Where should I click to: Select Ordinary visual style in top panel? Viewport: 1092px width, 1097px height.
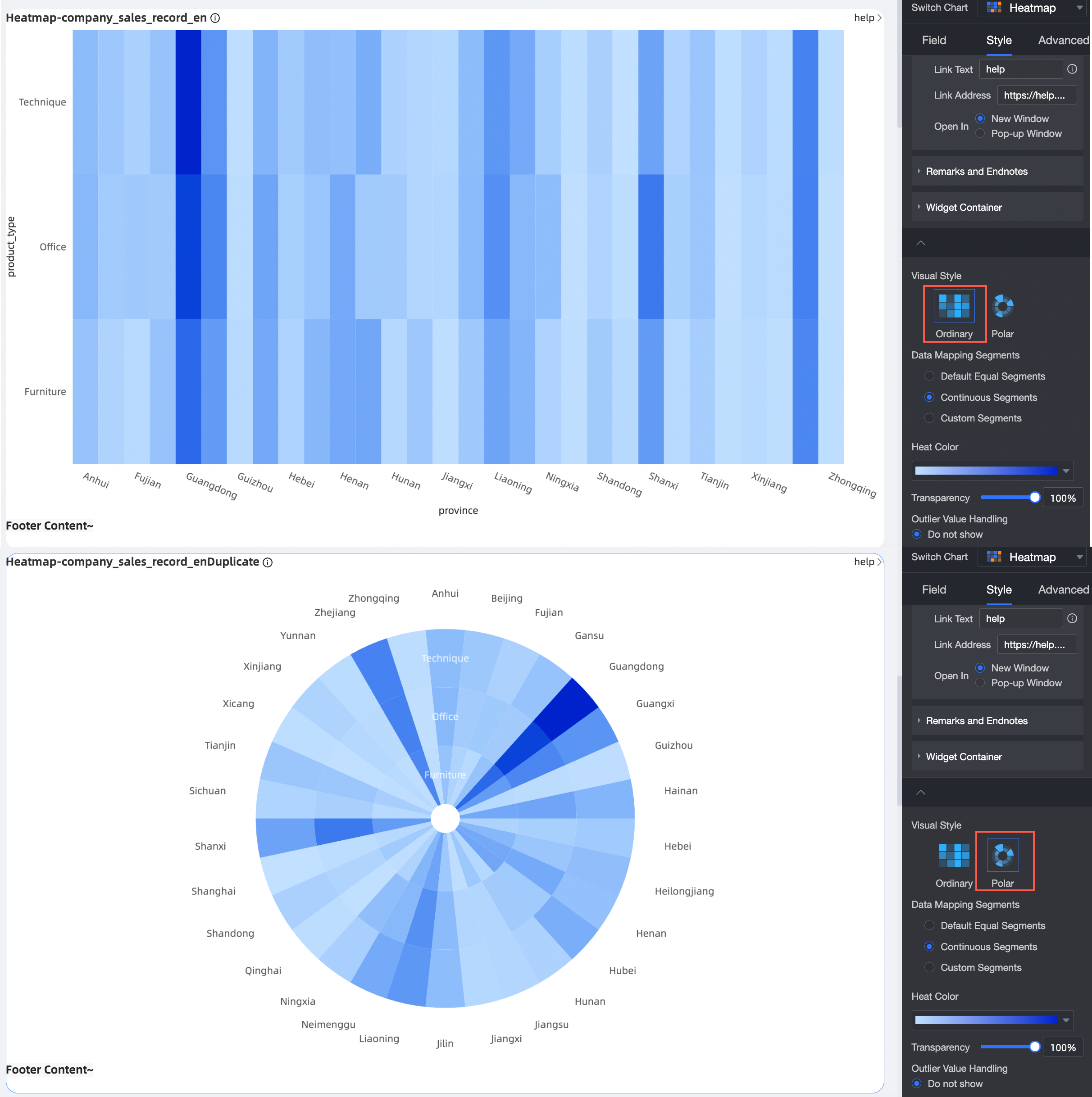pos(954,307)
